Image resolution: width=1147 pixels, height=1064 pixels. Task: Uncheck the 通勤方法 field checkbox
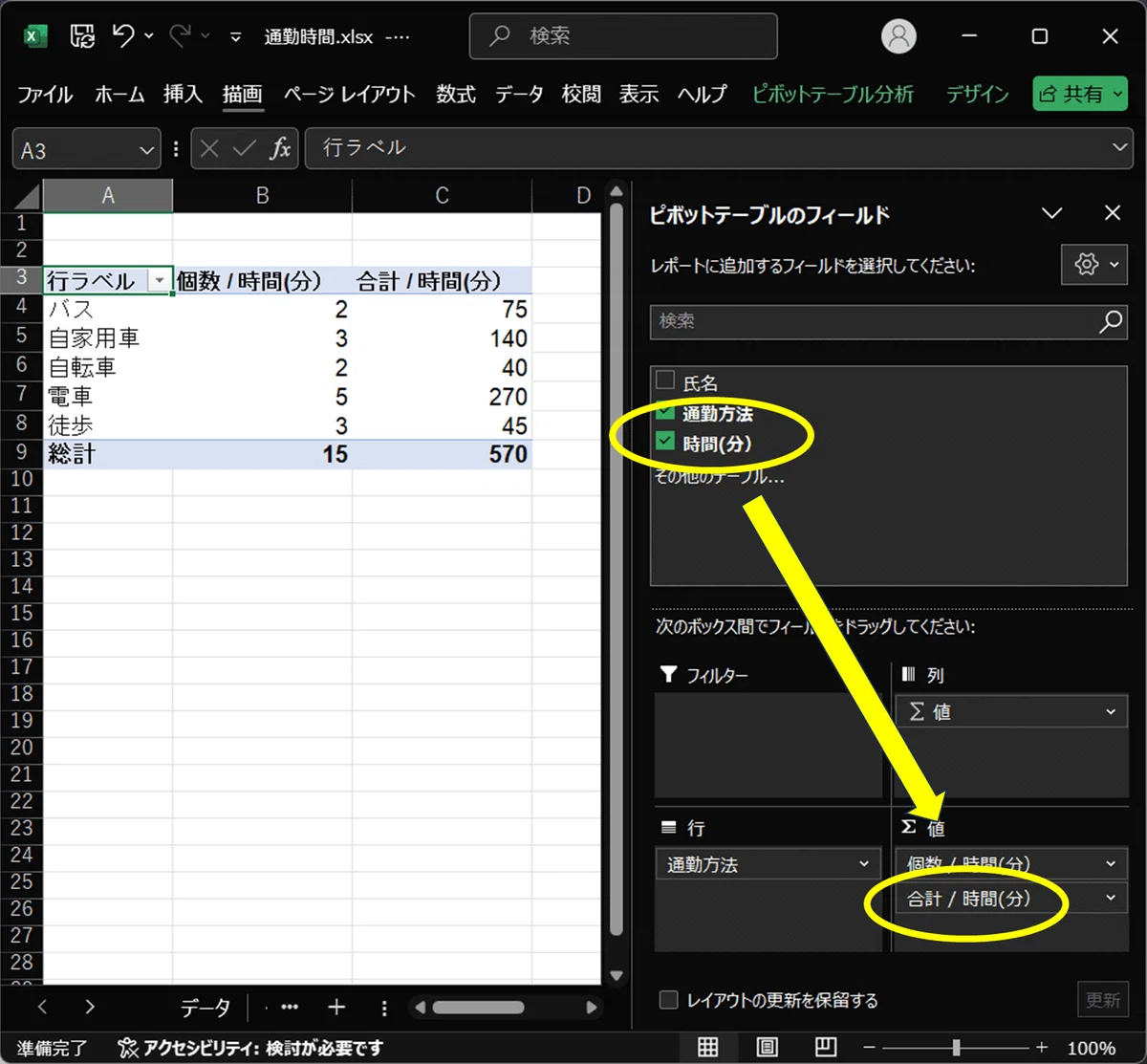click(x=666, y=411)
